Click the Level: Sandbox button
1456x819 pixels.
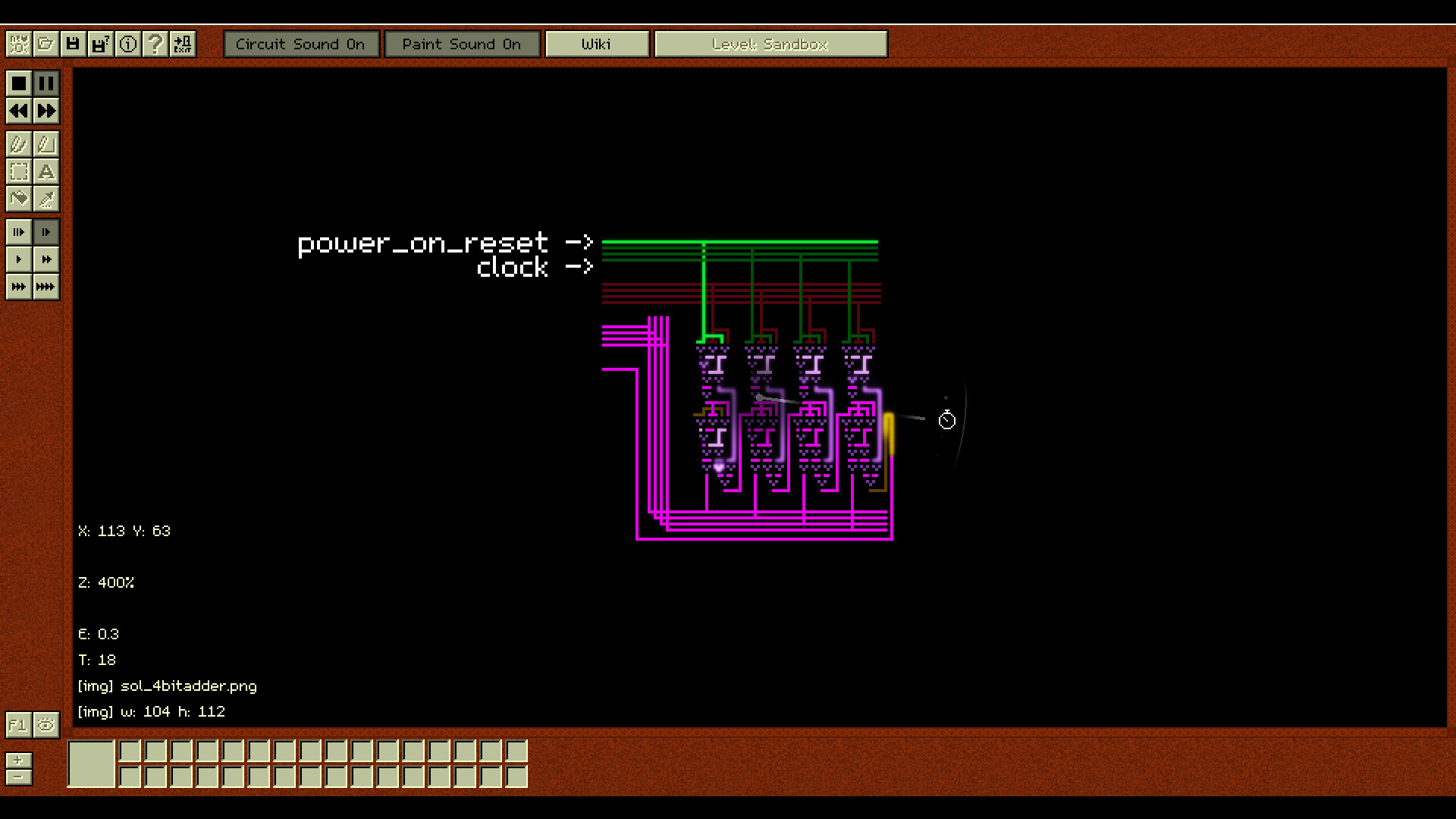click(771, 43)
